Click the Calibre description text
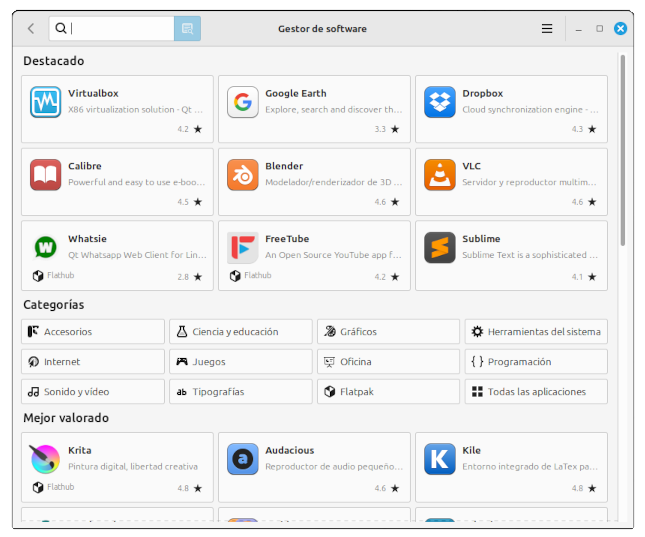645x537 pixels. tap(137, 182)
